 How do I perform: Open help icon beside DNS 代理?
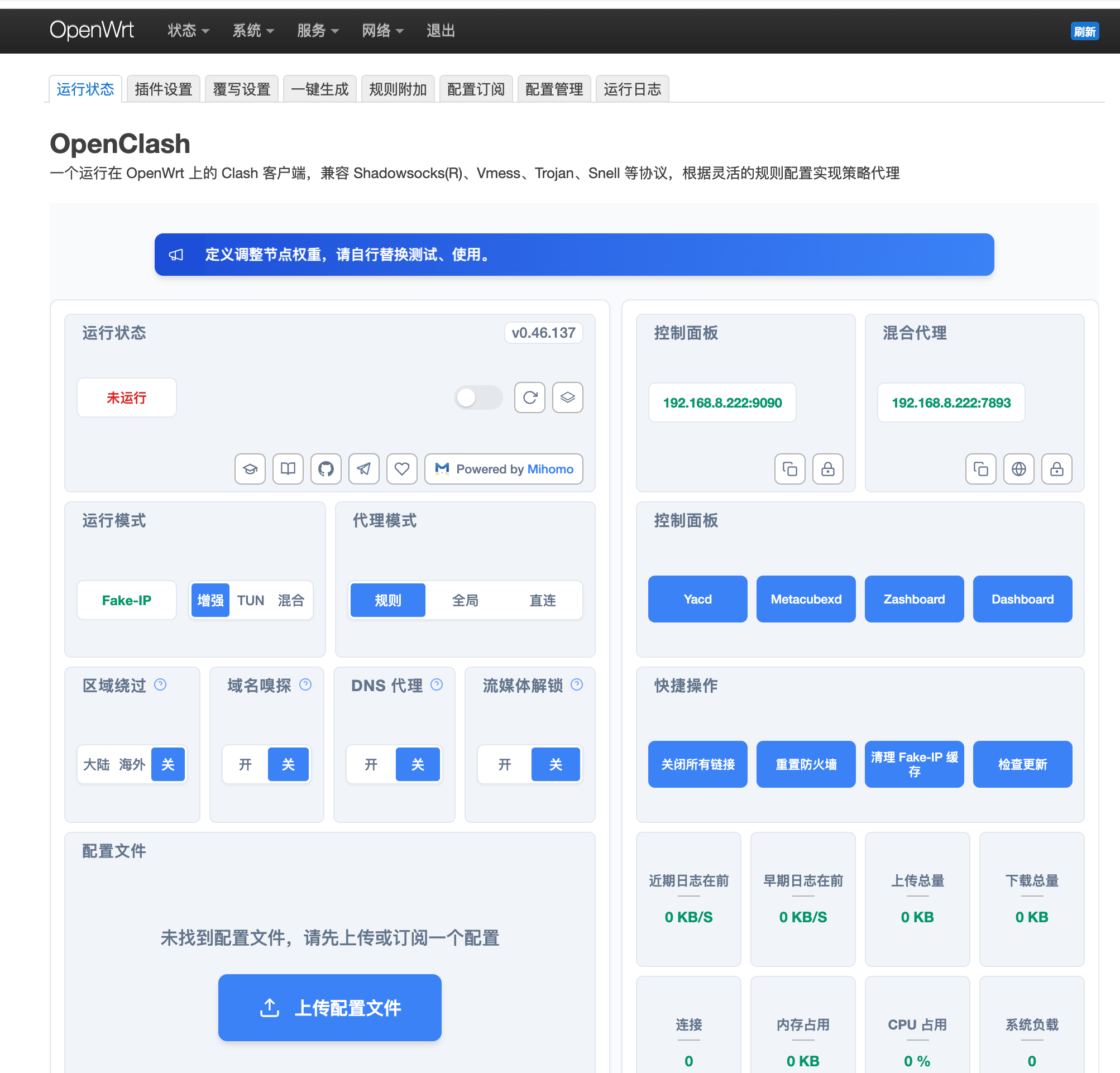[x=437, y=684]
